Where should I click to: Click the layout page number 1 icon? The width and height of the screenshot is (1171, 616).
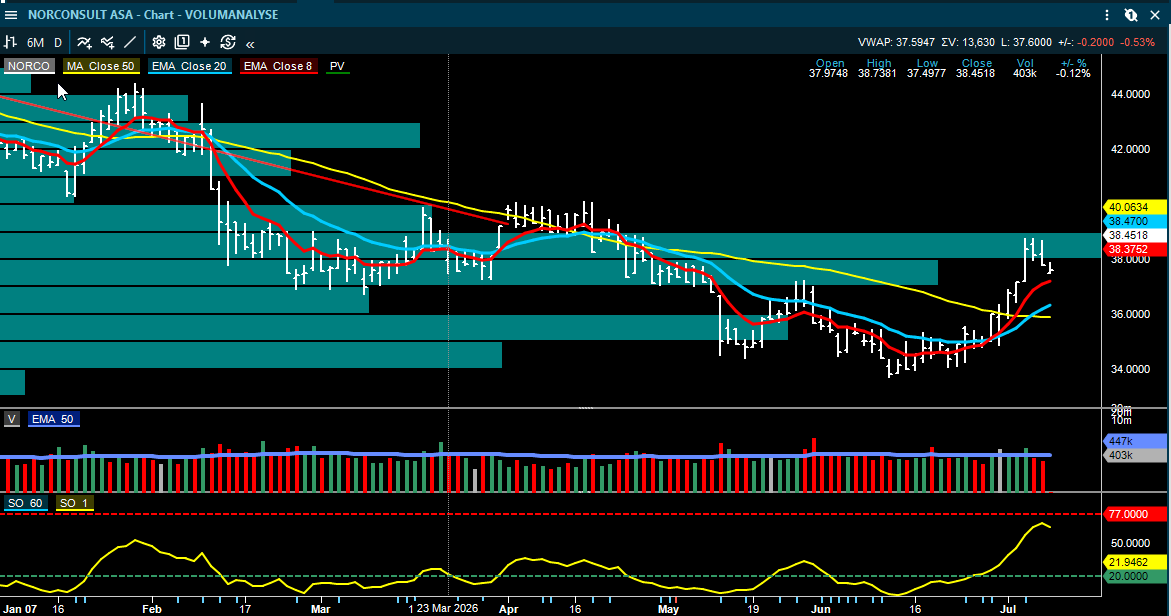182,43
